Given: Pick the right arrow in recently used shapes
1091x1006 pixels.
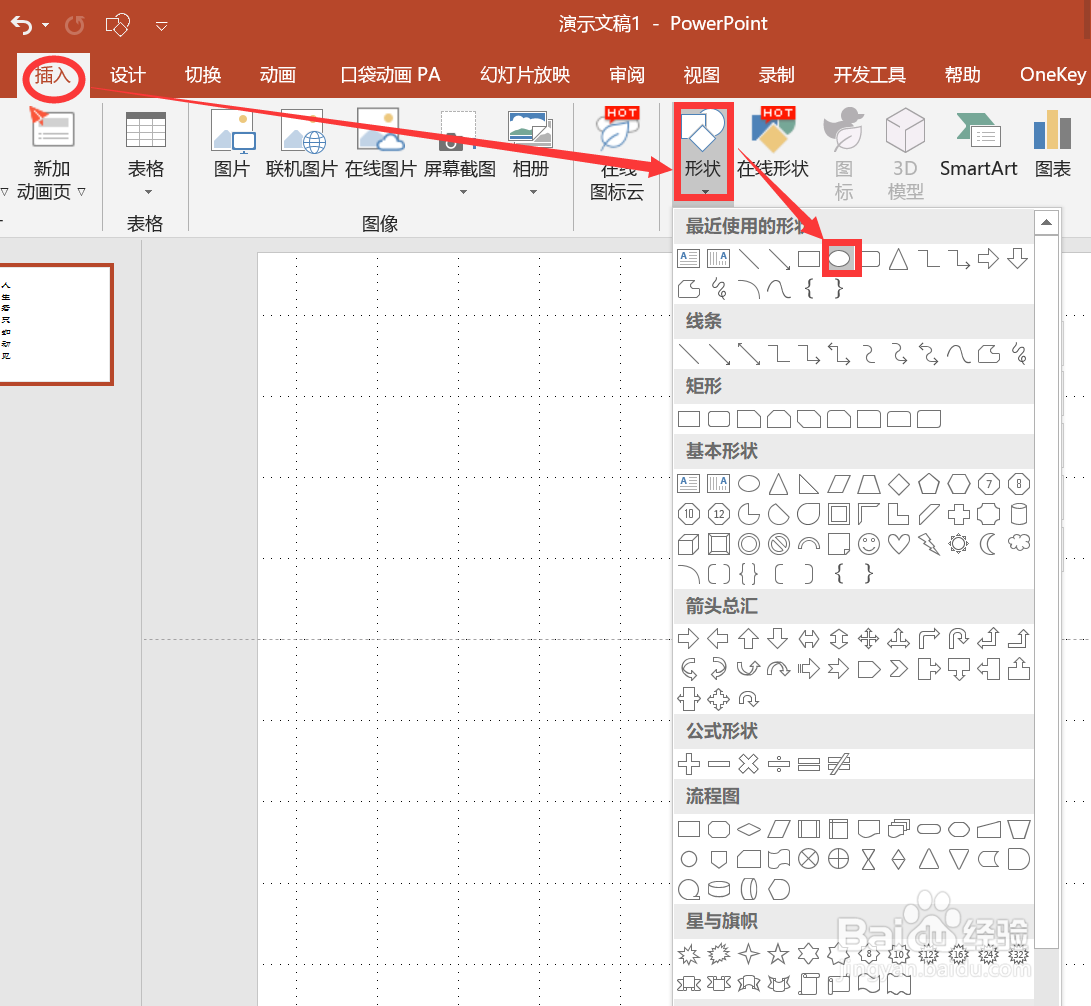Looking at the screenshot, I should 988,260.
